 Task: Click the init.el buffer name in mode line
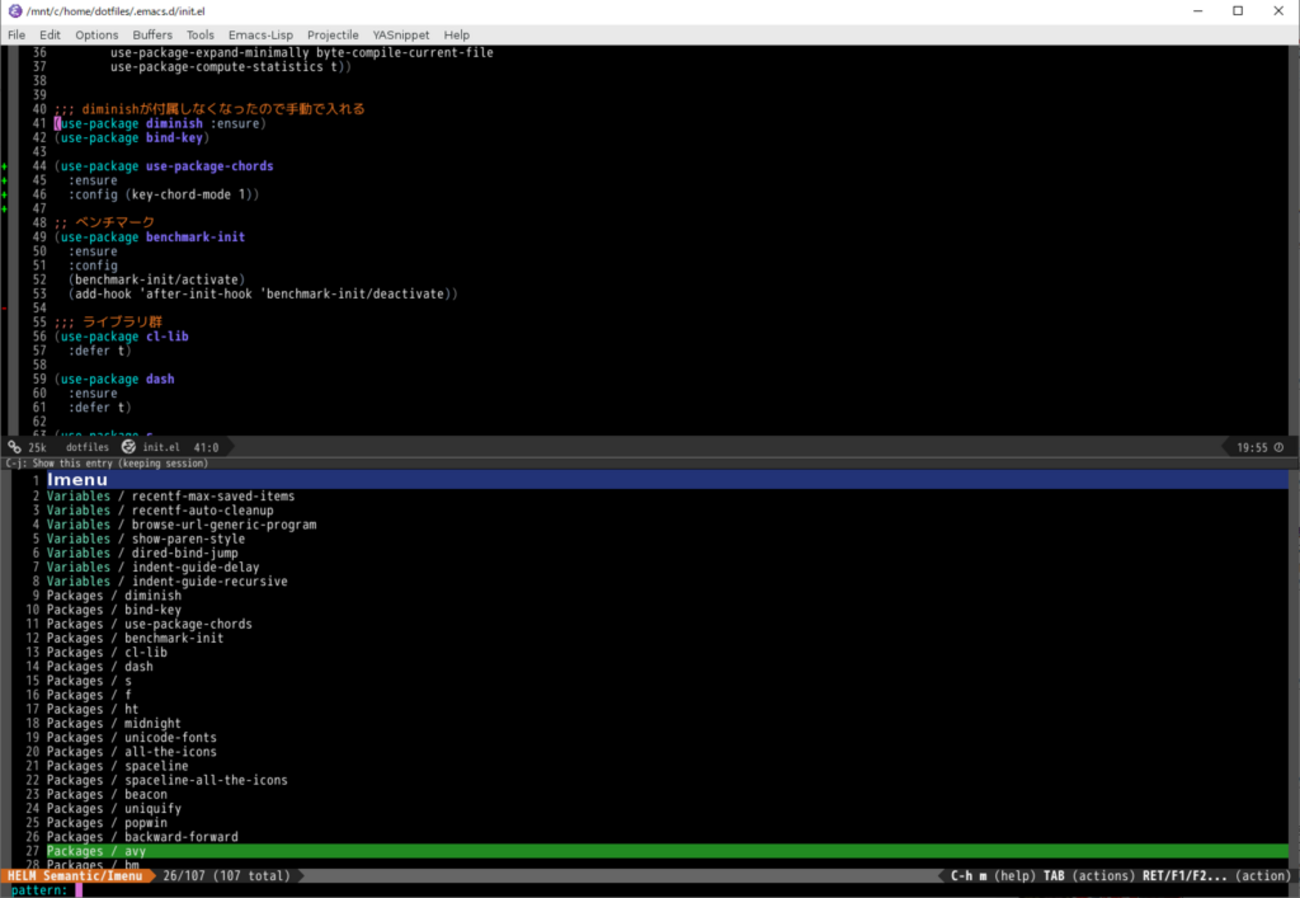161,447
